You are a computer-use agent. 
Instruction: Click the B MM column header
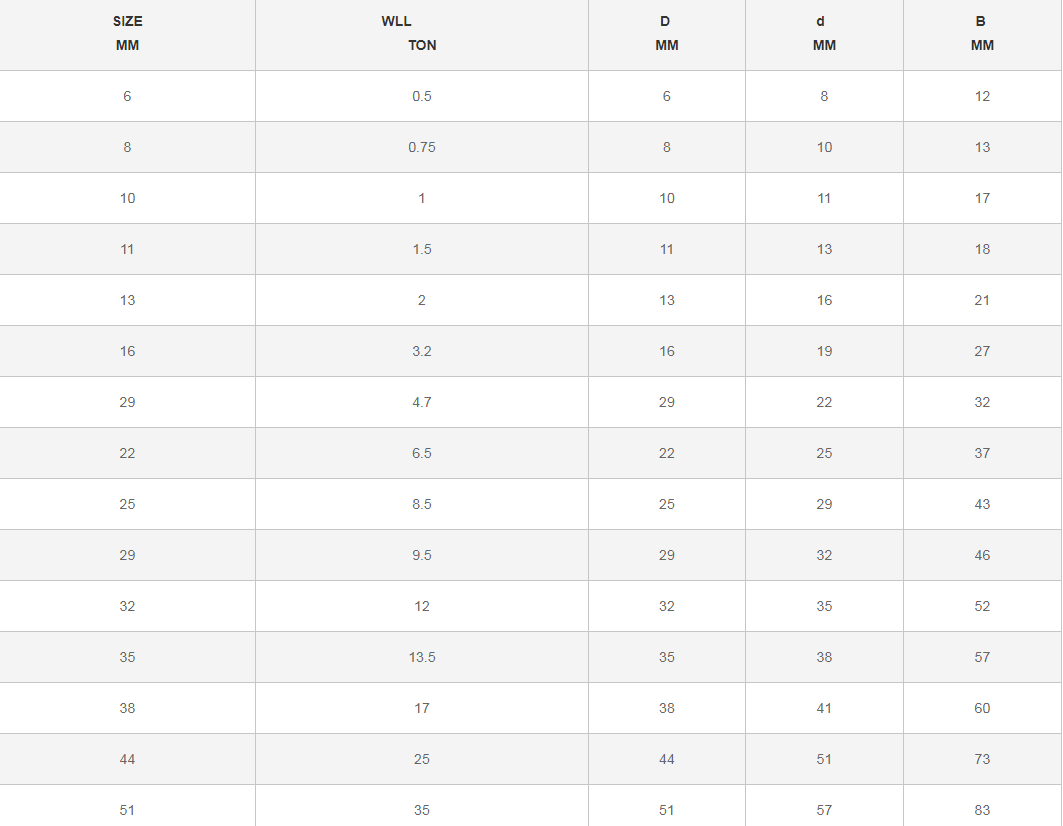[x=982, y=33]
